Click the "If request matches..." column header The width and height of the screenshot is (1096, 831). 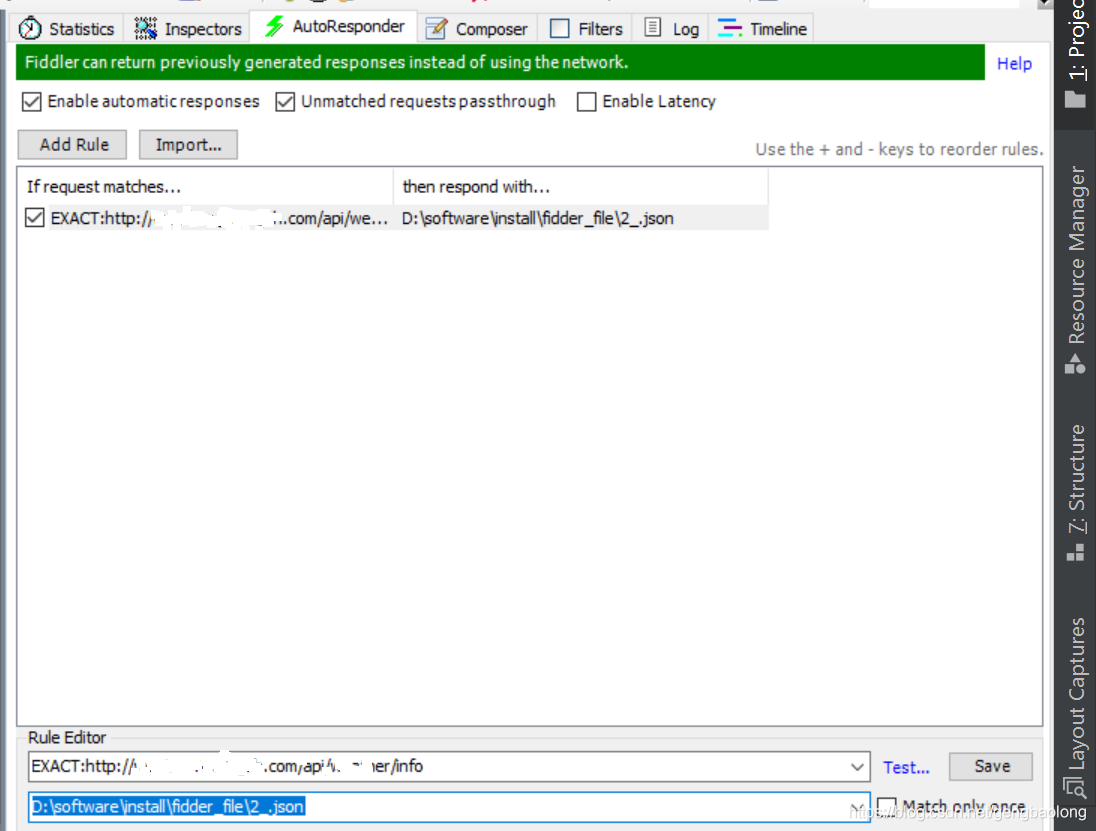(206, 187)
